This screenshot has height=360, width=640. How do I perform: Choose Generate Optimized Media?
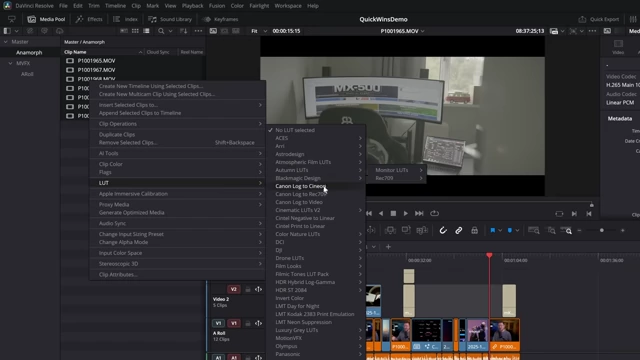131,213
